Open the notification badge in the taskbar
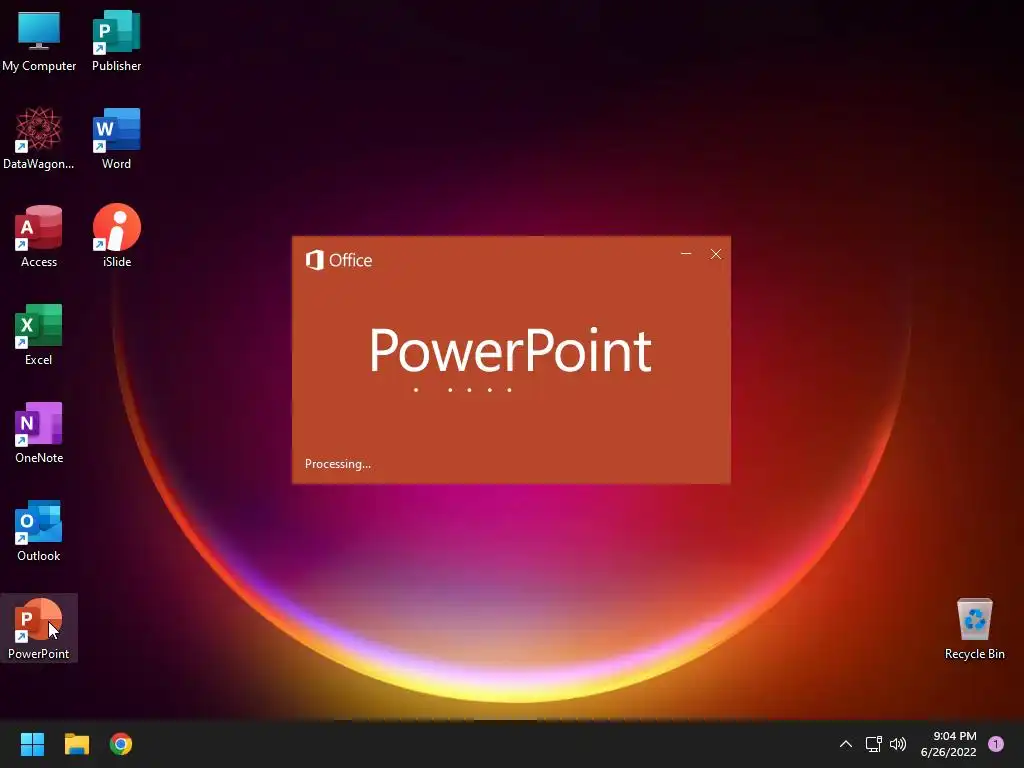Image resolution: width=1024 pixels, height=768 pixels. [x=996, y=744]
